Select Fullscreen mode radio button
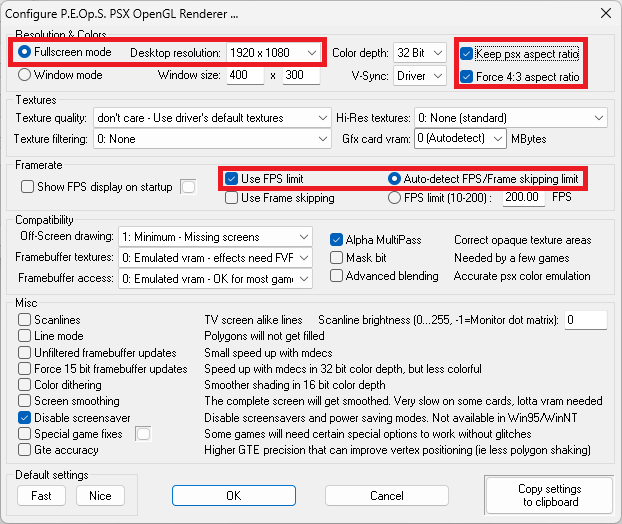 click(x=24, y=52)
